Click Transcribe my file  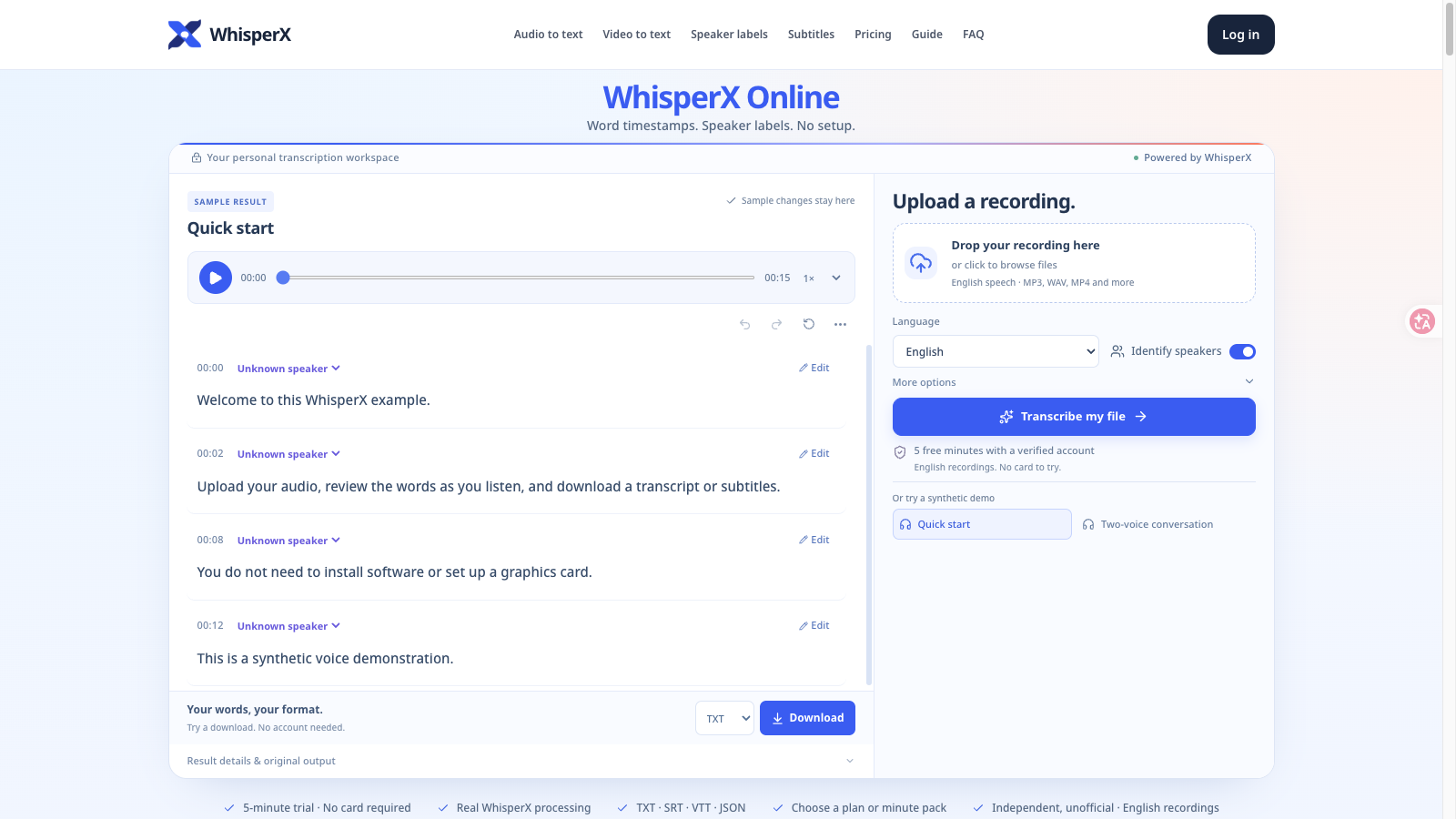(1074, 417)
